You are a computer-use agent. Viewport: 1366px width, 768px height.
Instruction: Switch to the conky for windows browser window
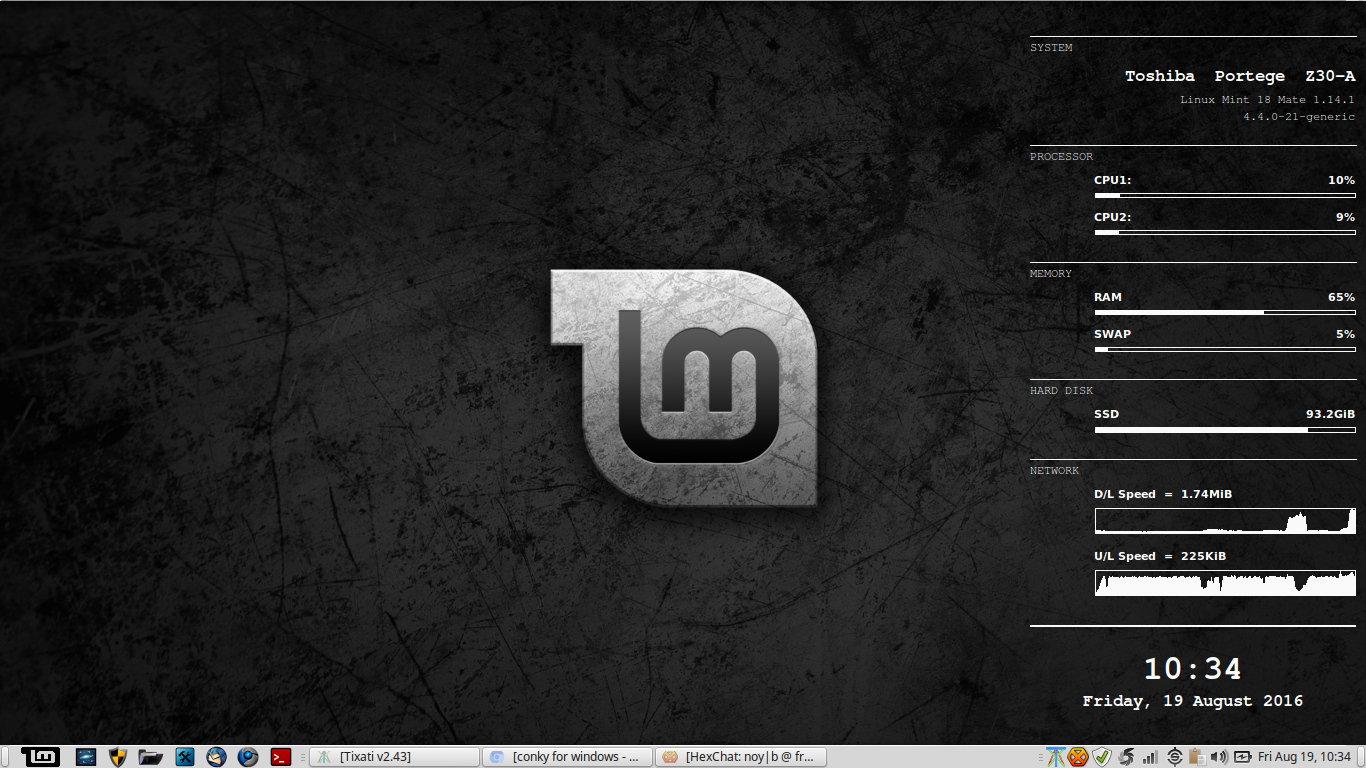tap(567, 757)
